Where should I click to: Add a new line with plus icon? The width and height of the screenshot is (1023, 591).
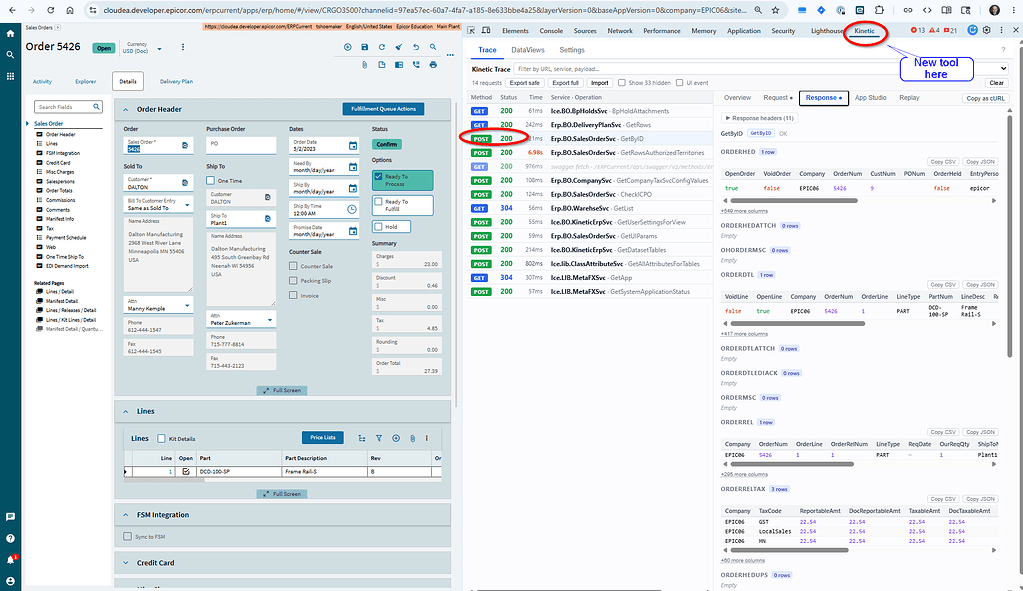tap(395, 438)
